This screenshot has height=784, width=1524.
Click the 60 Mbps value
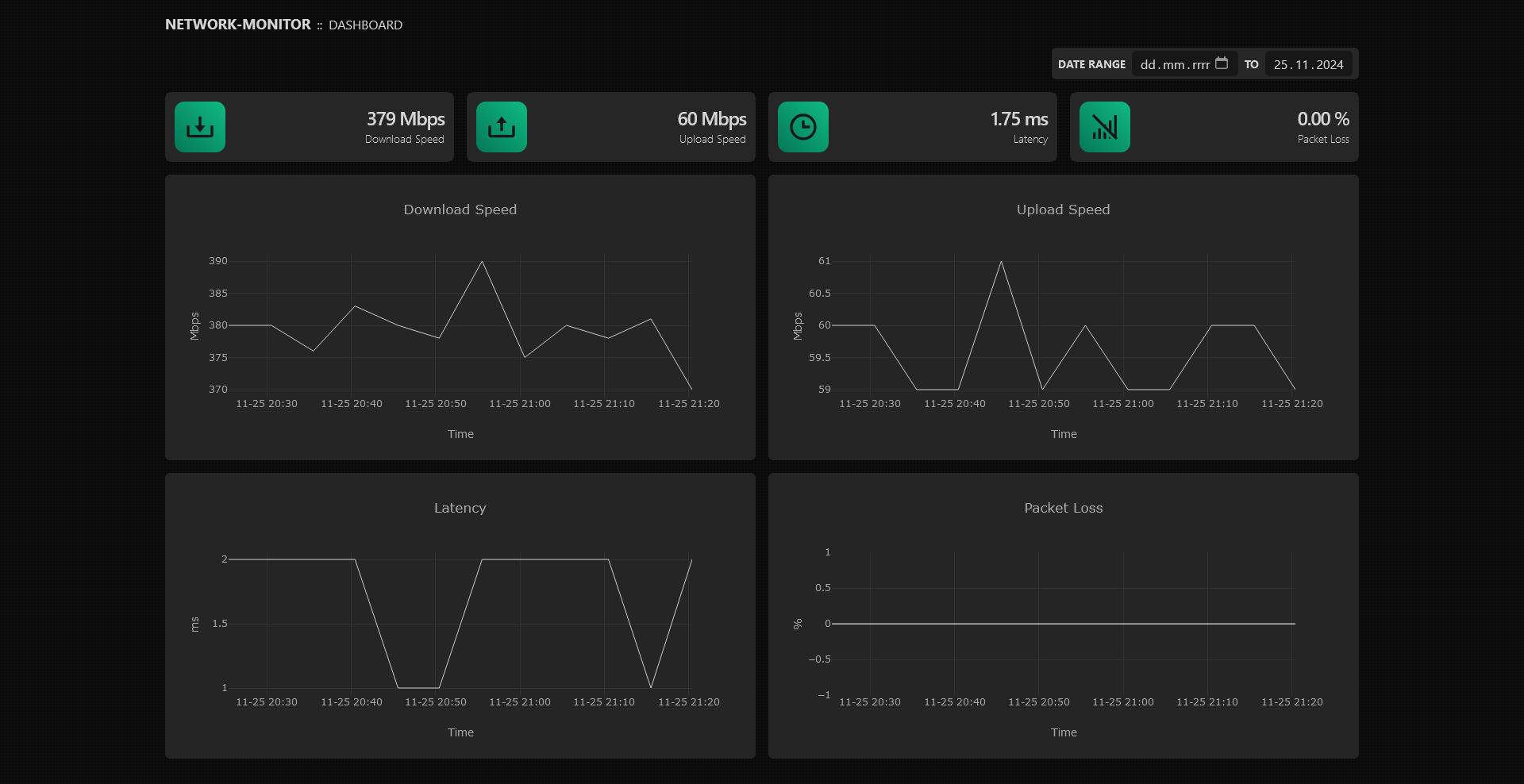tap(712, 119)
